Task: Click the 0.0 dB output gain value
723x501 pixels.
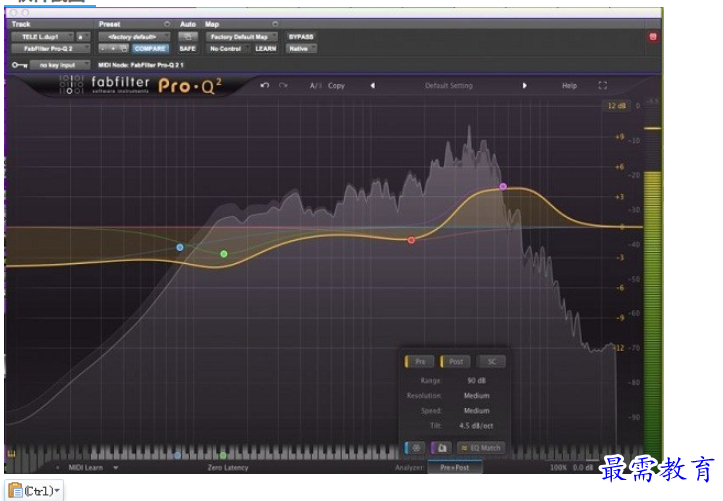Action: (x=583, y=467)
